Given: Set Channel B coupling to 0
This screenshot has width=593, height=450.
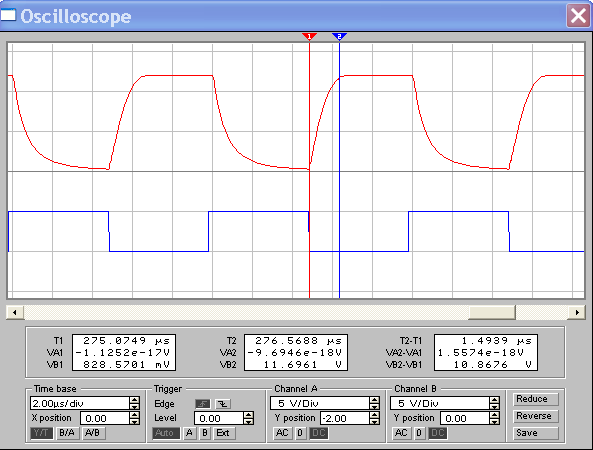Looking at the screenshot, I should pos(419,433).
